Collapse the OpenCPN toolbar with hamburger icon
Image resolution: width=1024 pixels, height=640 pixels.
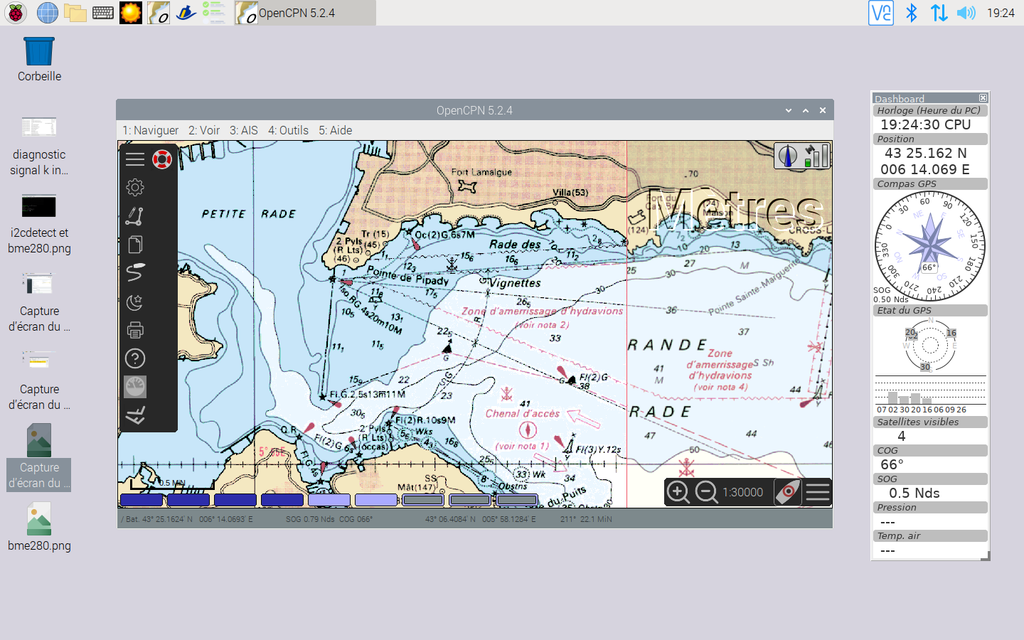[x=135, y=159]
